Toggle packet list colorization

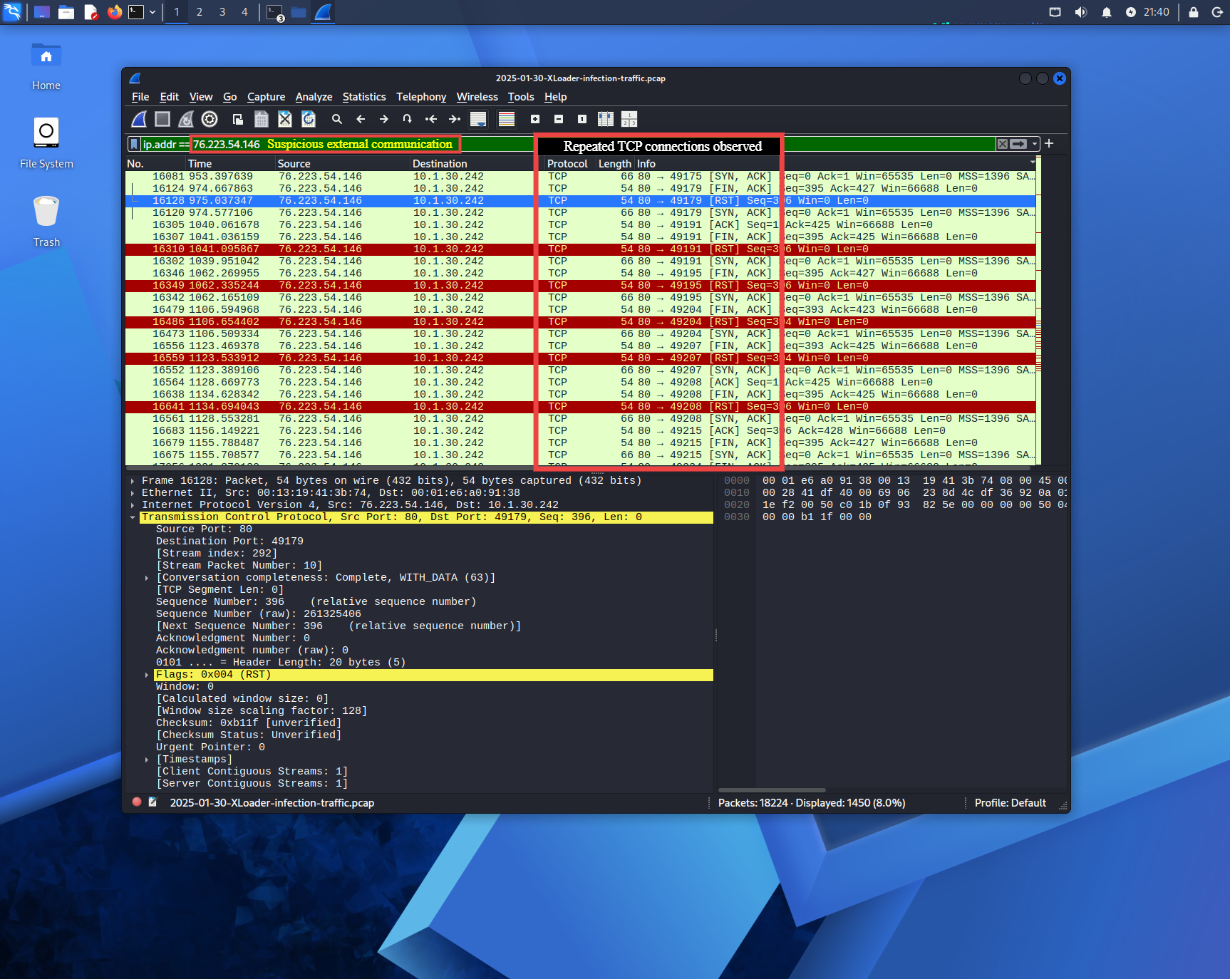[506, 119]
